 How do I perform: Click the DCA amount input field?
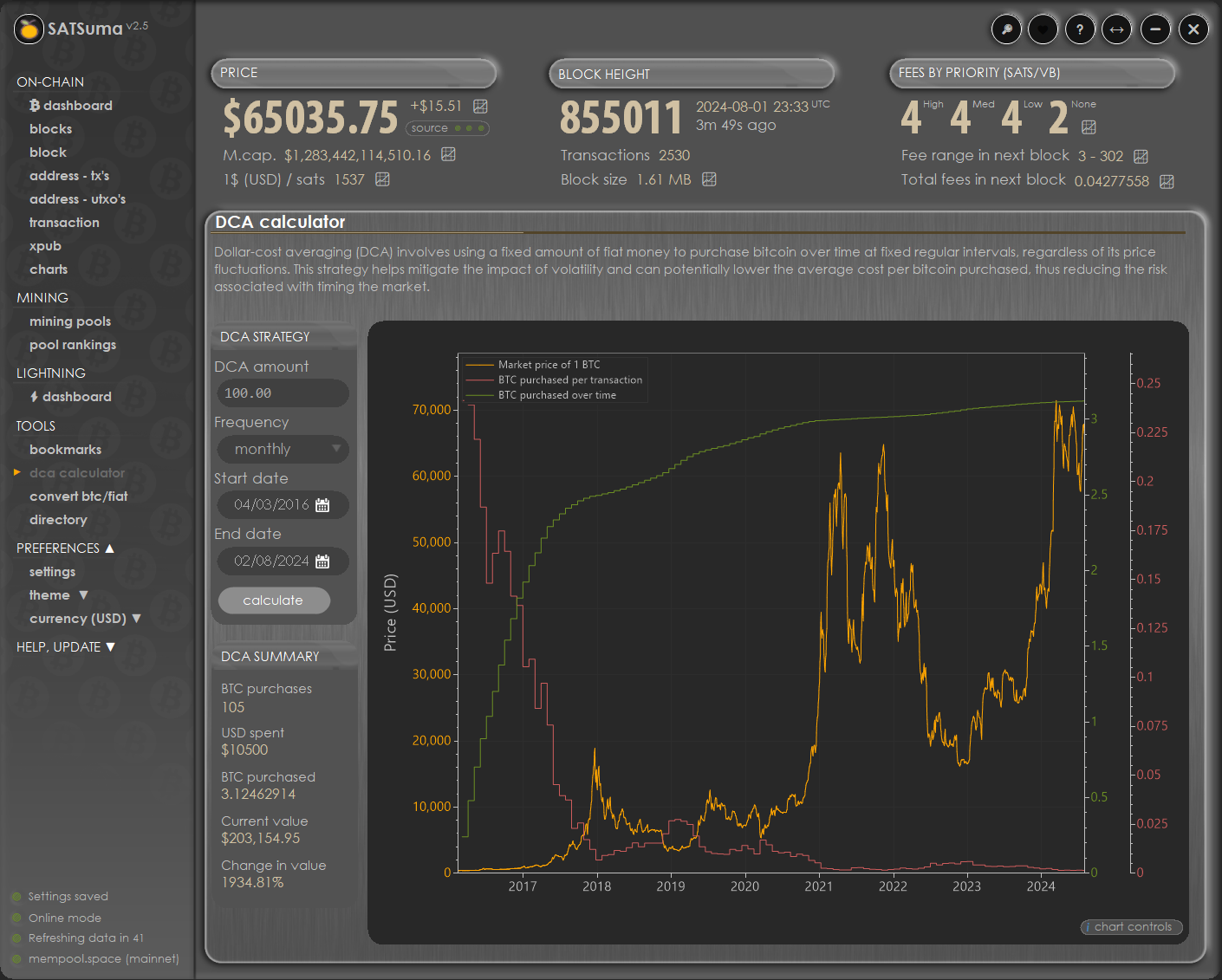click(x=283, y=393)
